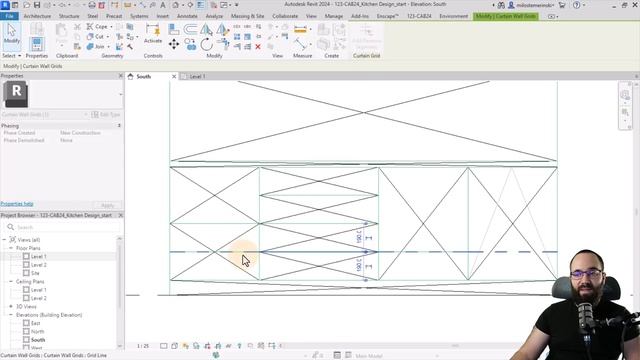Image resolution: width=640 pixels, height=360 pixels.
Task: Click the help question mark icon in title bar
Action: coord(576,5)
